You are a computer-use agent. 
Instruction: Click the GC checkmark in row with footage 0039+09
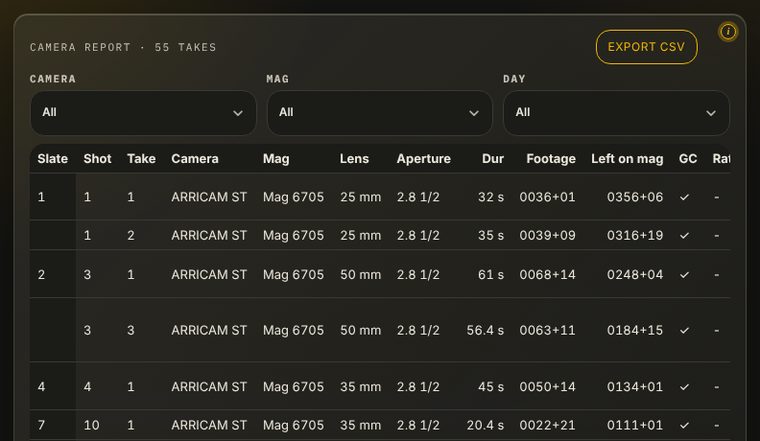click(x=684, y=236)
